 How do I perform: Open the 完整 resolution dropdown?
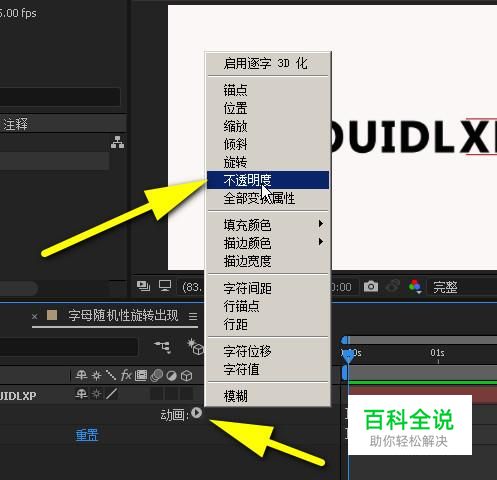[x=445, y=287]
